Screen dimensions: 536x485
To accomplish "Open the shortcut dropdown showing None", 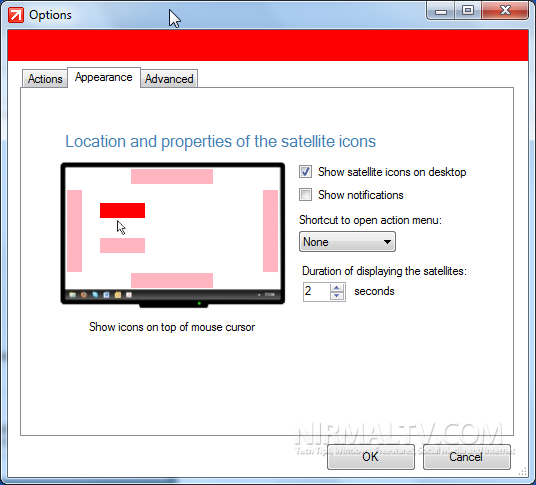I will click(x=347, y=242).
